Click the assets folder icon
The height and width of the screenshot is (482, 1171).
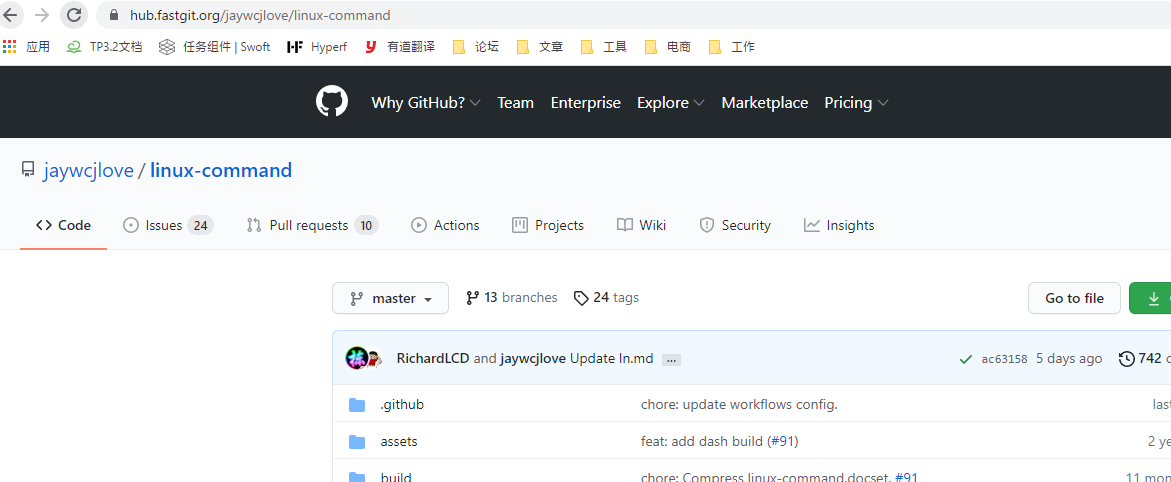click(x=357, y=442)
